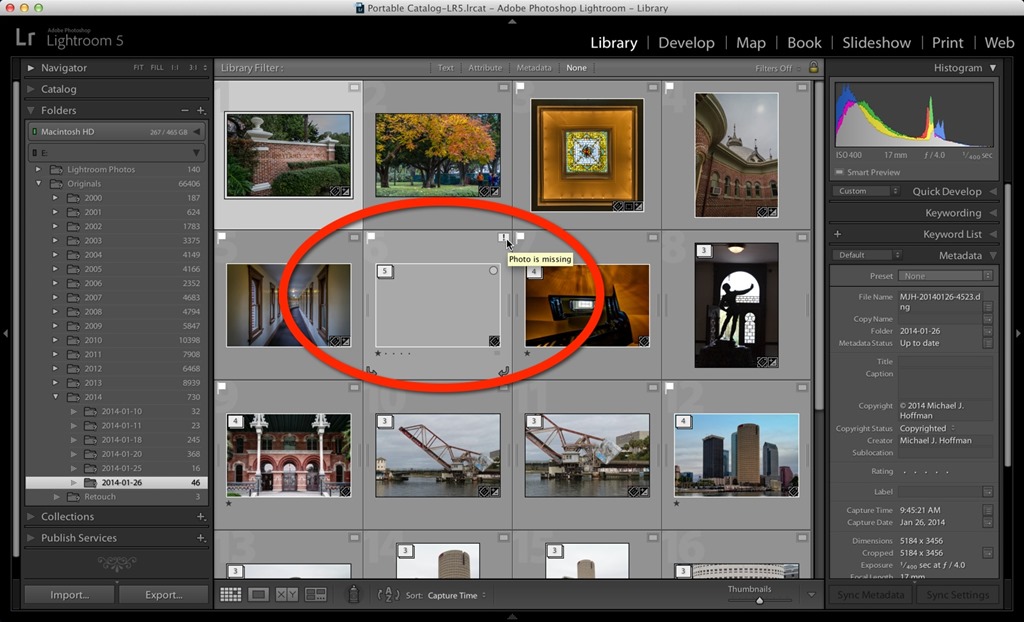Expand the Collections panel
1024x622 pixels.
(31, 517)
